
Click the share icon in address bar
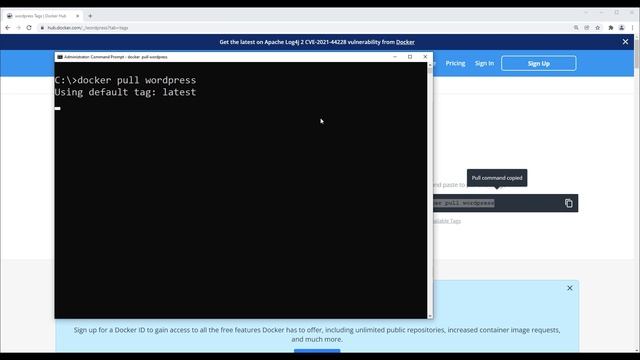(x=587, y=28)
